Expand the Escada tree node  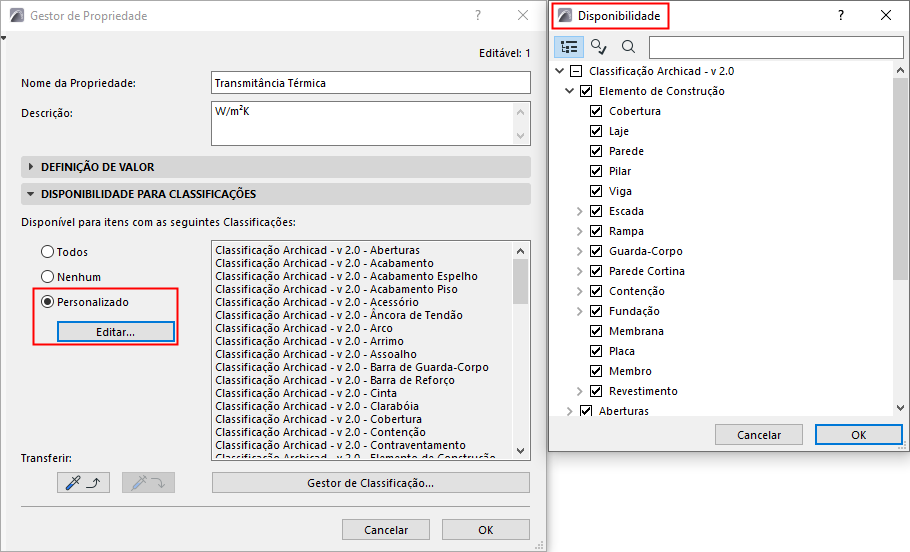579,211
